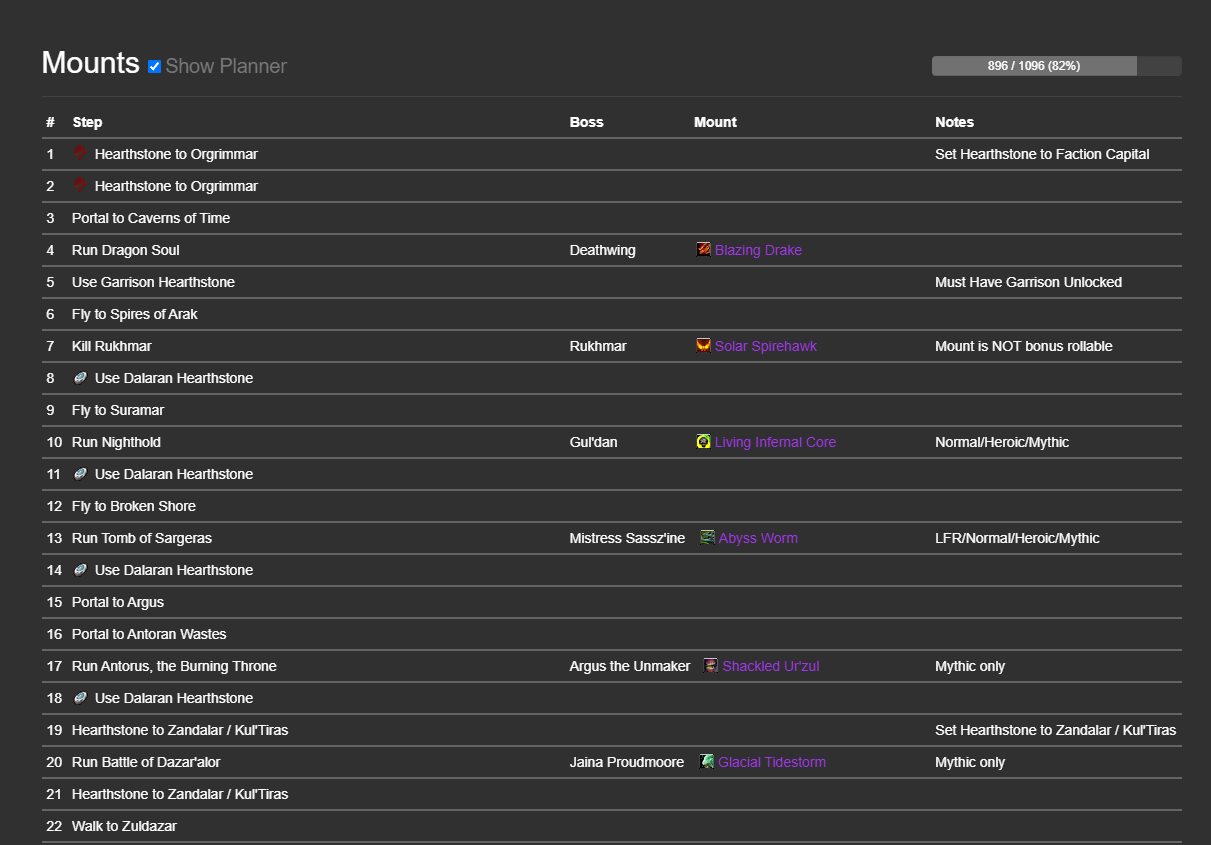Click the Must Have Garrison Unlocked note

(1028, 282)
